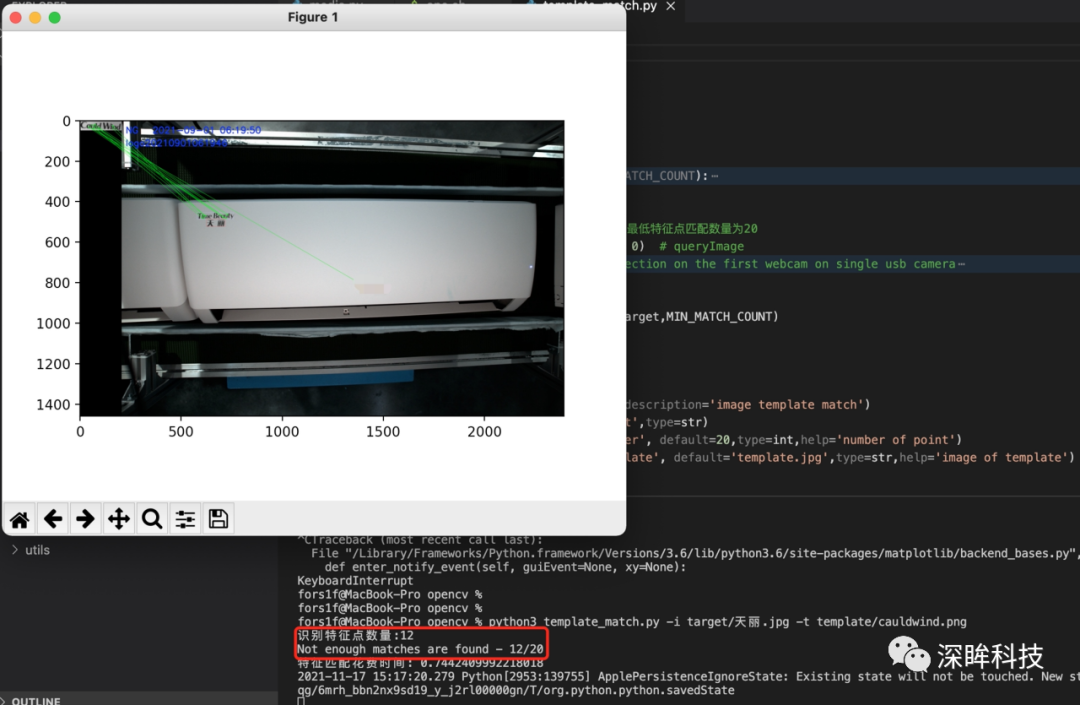Click the 'org.python.python.savedState' path line in the terminal
The image size is (1080, 705).
point(515,690)
